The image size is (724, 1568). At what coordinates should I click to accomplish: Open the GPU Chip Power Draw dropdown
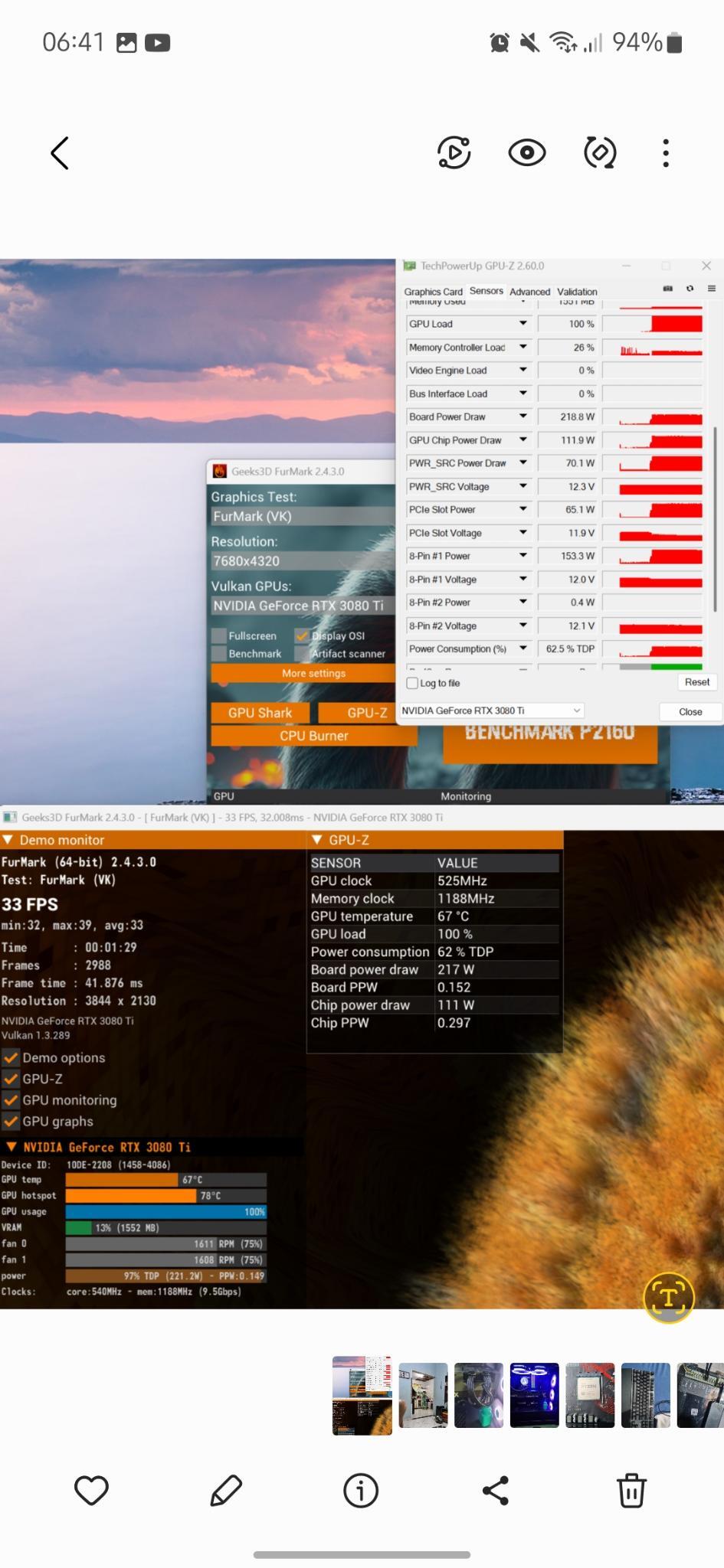pyautogui.click(x=523, y=439)
